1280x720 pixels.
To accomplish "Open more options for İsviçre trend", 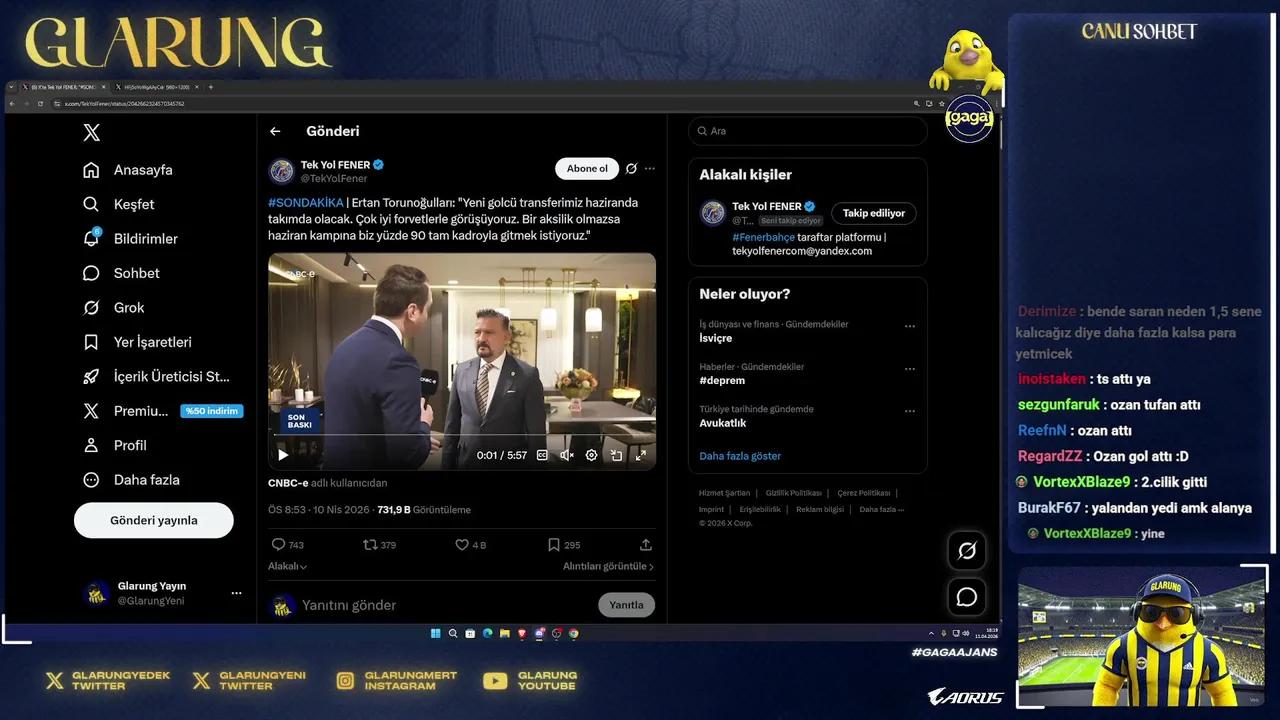I will pos(910,326).
